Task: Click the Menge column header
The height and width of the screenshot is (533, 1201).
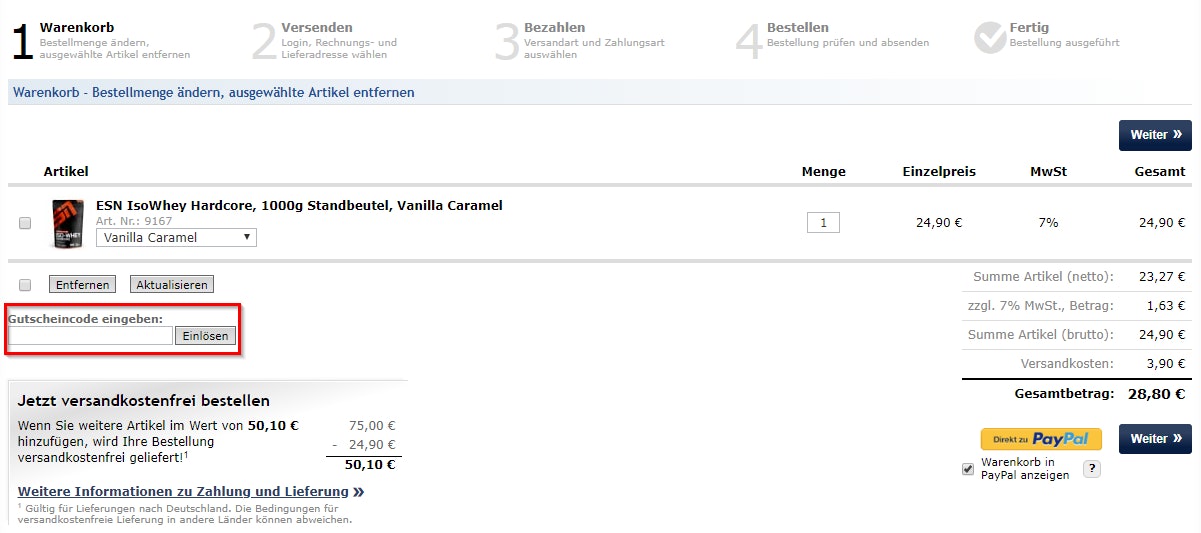Action: pos(823,172)
